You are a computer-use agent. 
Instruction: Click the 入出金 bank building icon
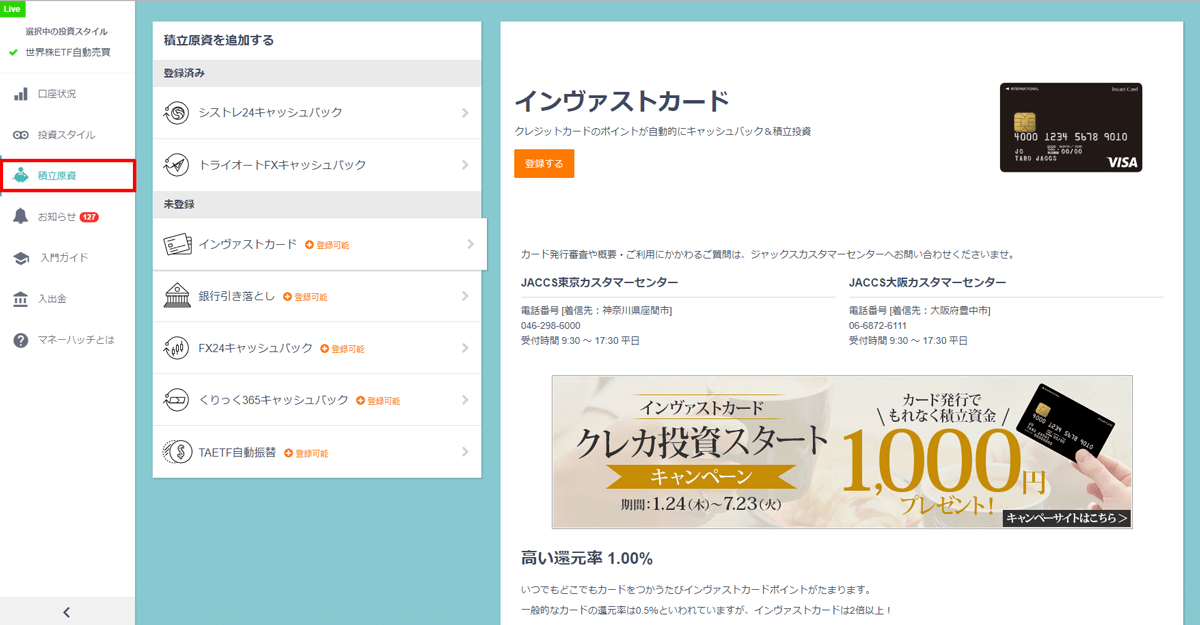click(x=20, y=299)
